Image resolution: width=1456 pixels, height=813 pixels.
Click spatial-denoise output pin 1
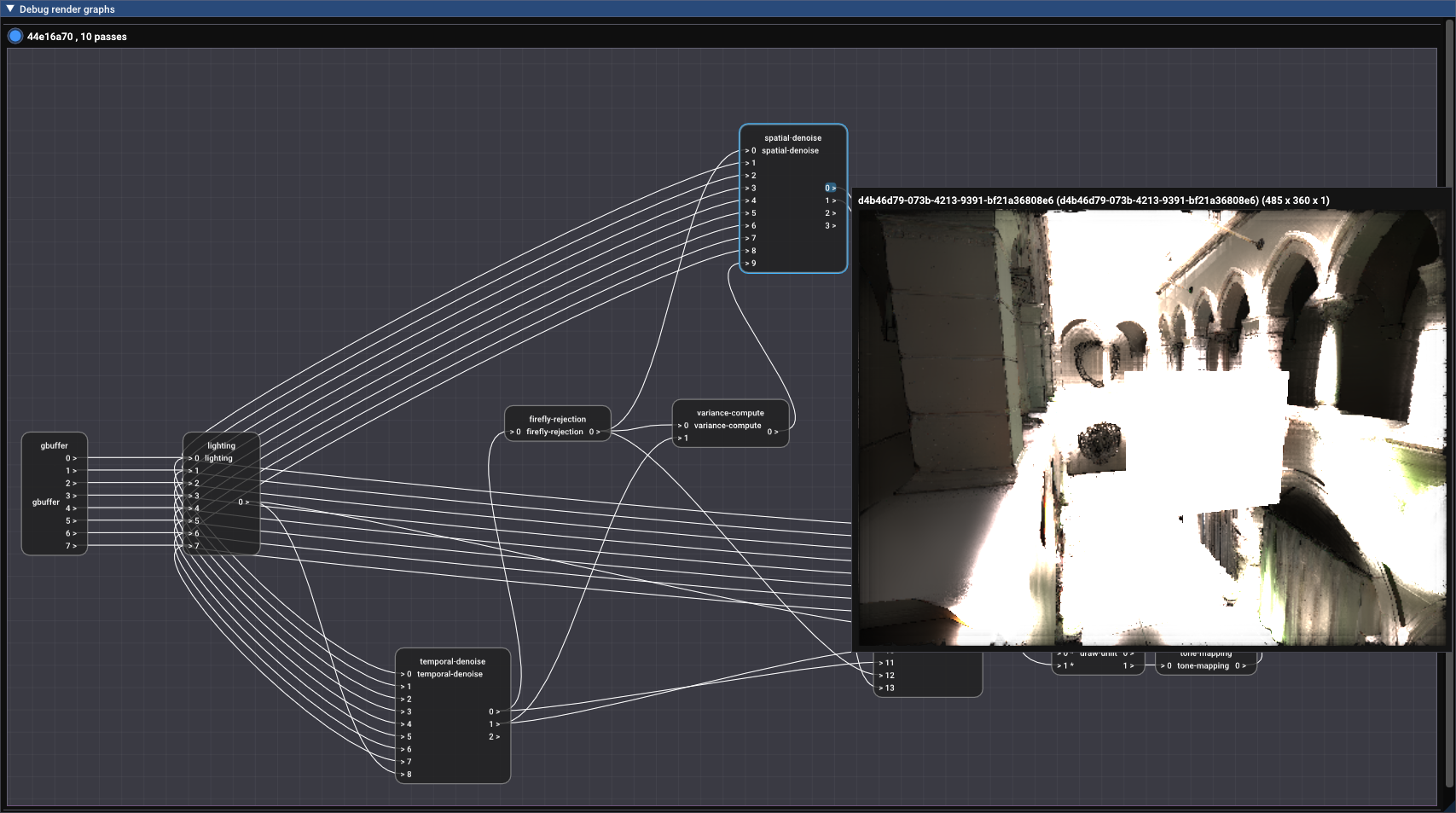830,200
